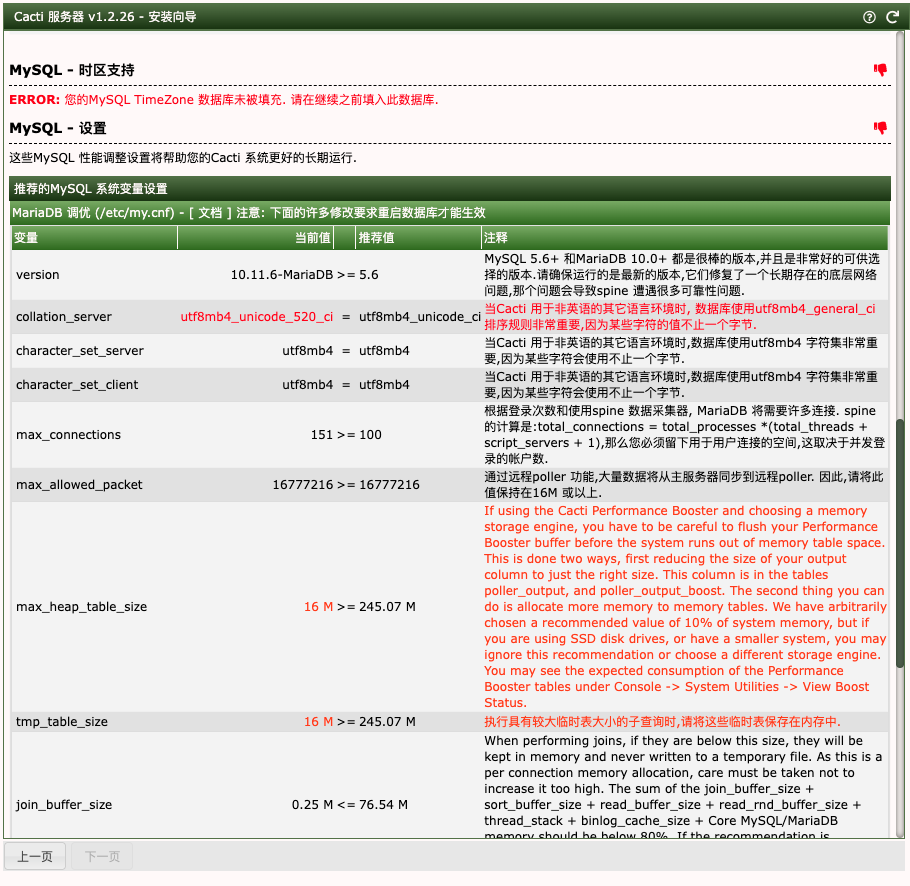
Task: Open the 文档 documentation link
Action: point(210,213)
